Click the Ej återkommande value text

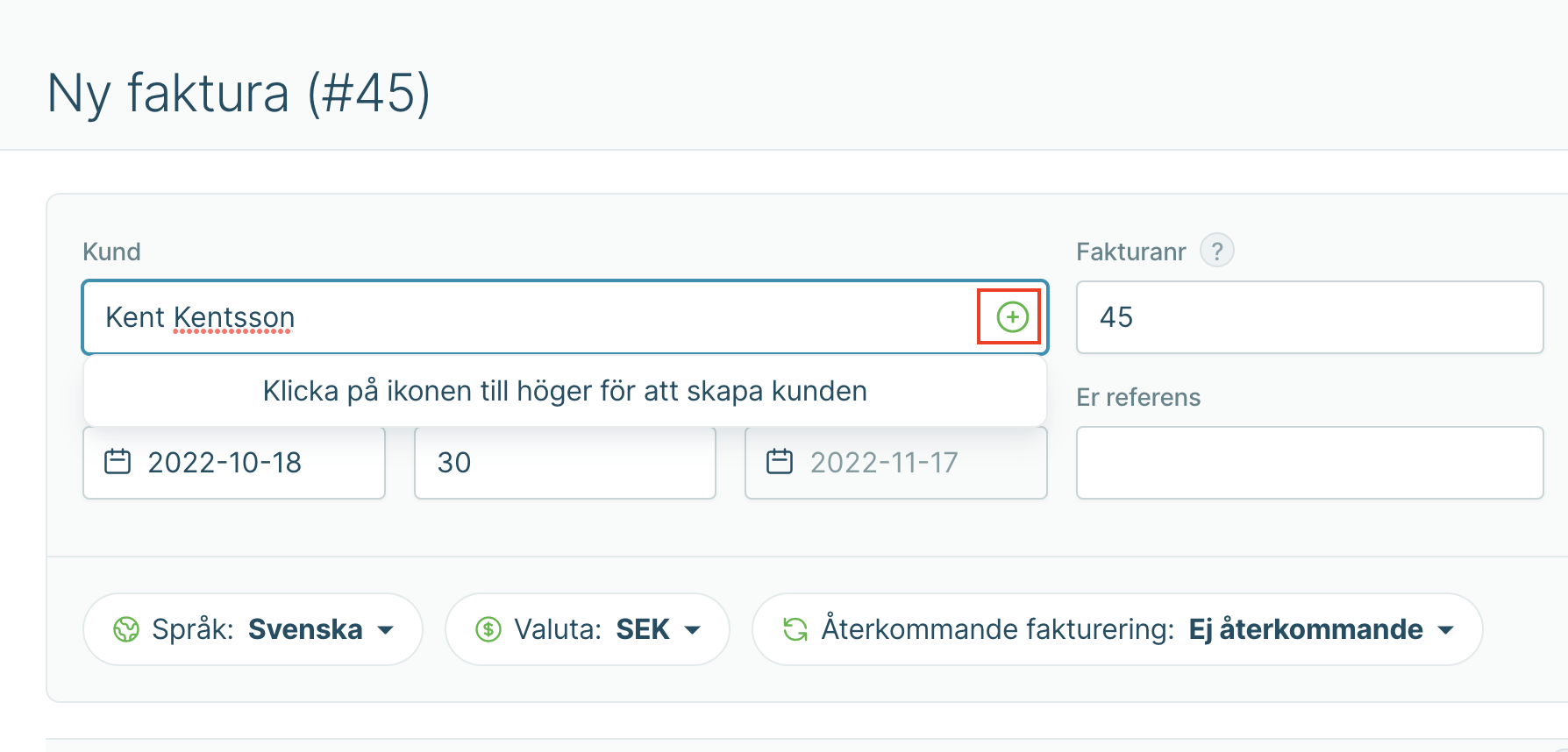click(x=1306, y=629)
